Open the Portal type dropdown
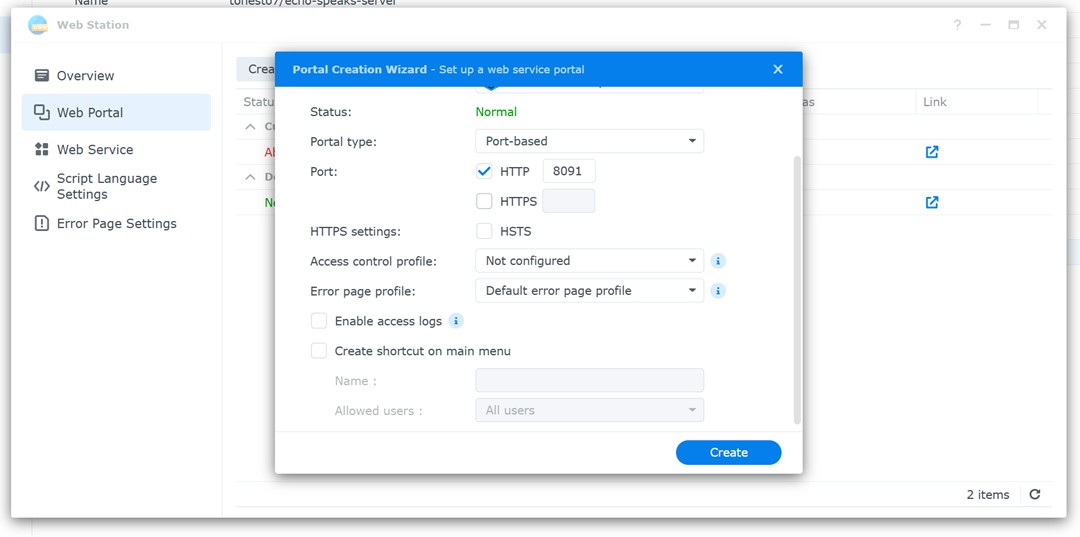The image size is (1080, 537). [589, 141]
